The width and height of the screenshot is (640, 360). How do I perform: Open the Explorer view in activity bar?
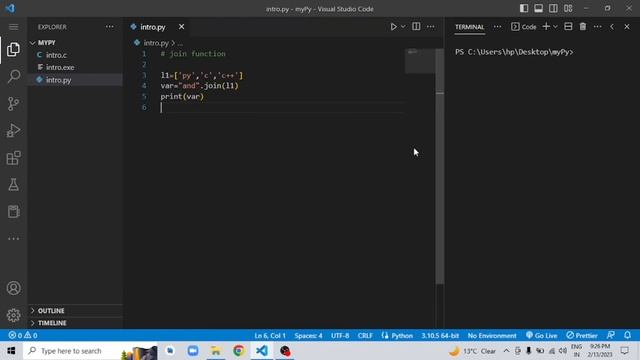(13, 49)
